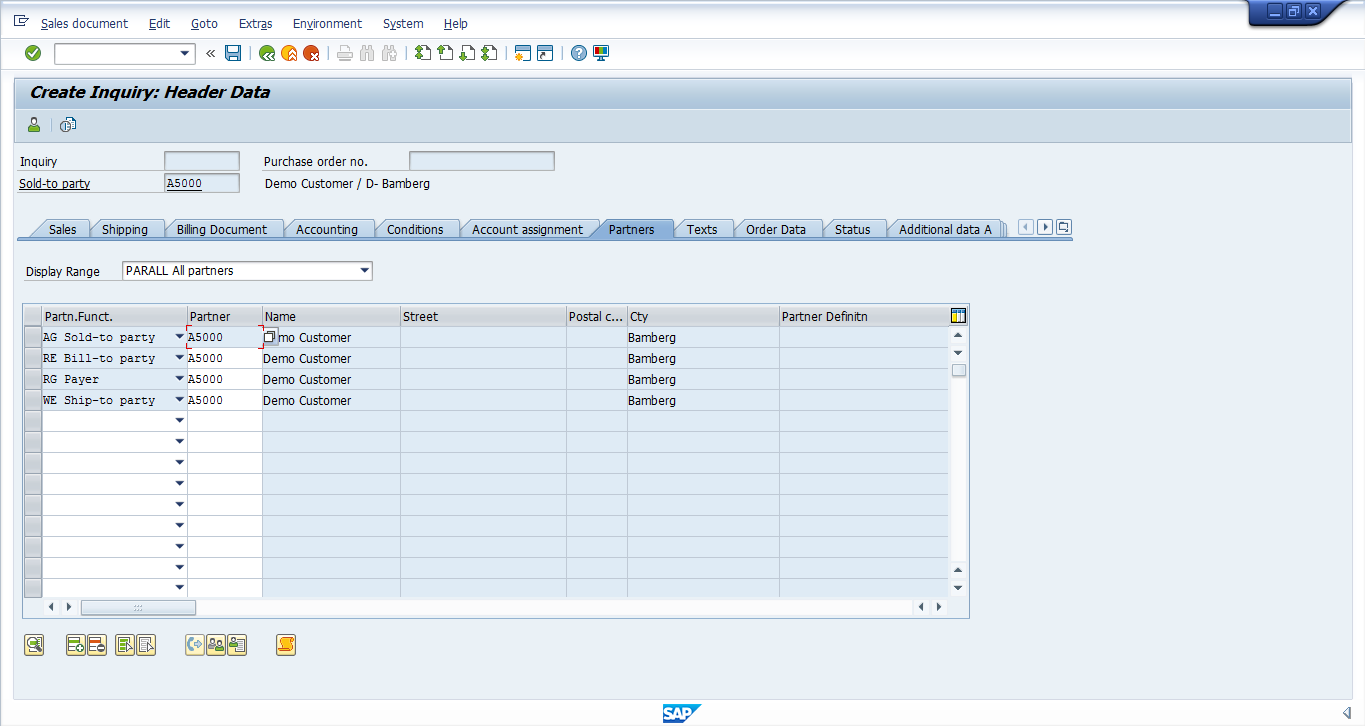Click the Save diskette icon

point(233,53)
